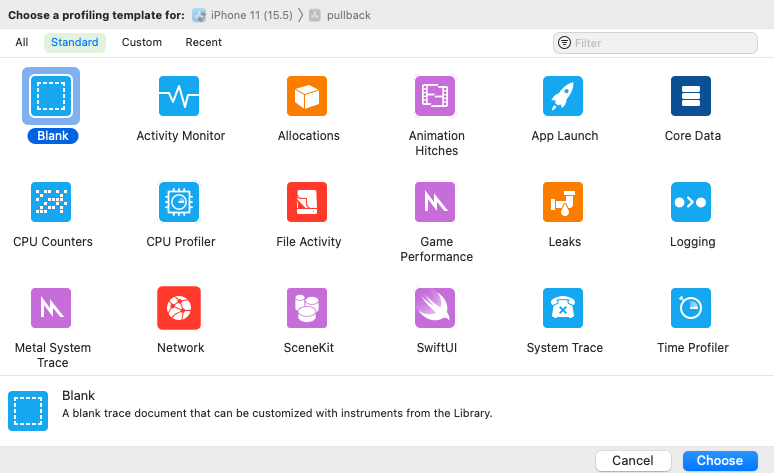774x473 pixels.
Task: Click the CPU Profiler label
Action: click(181, 242)
